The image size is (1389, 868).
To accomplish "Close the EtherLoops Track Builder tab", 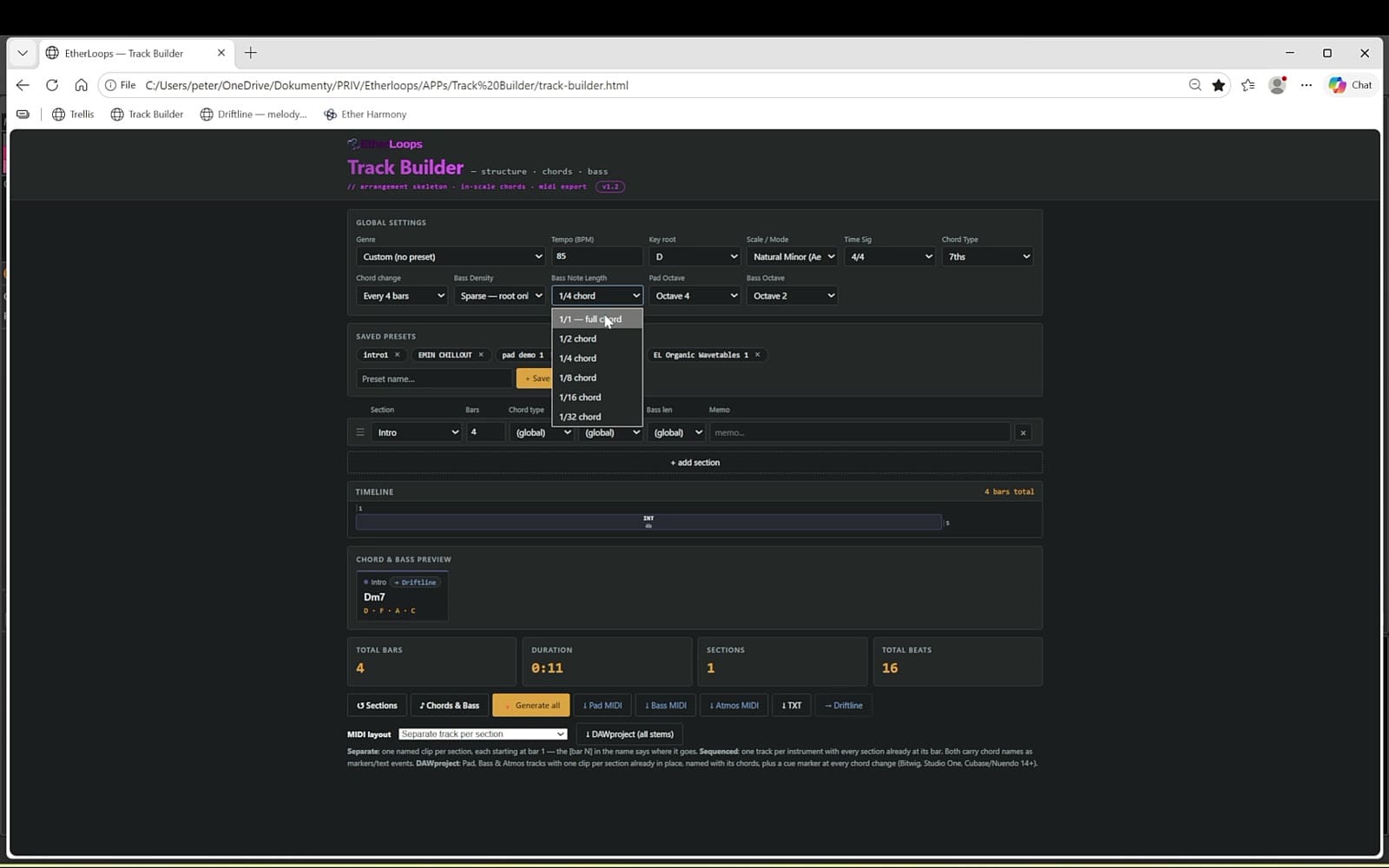I will point(221,53).
